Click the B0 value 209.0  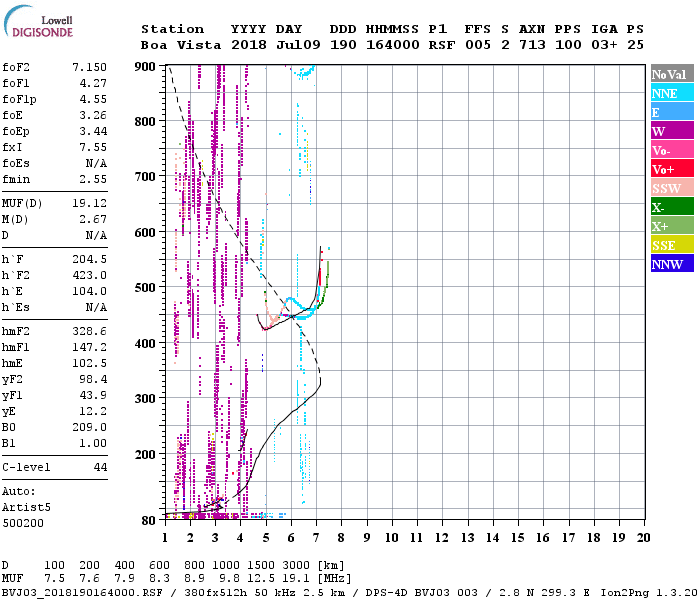89,428
